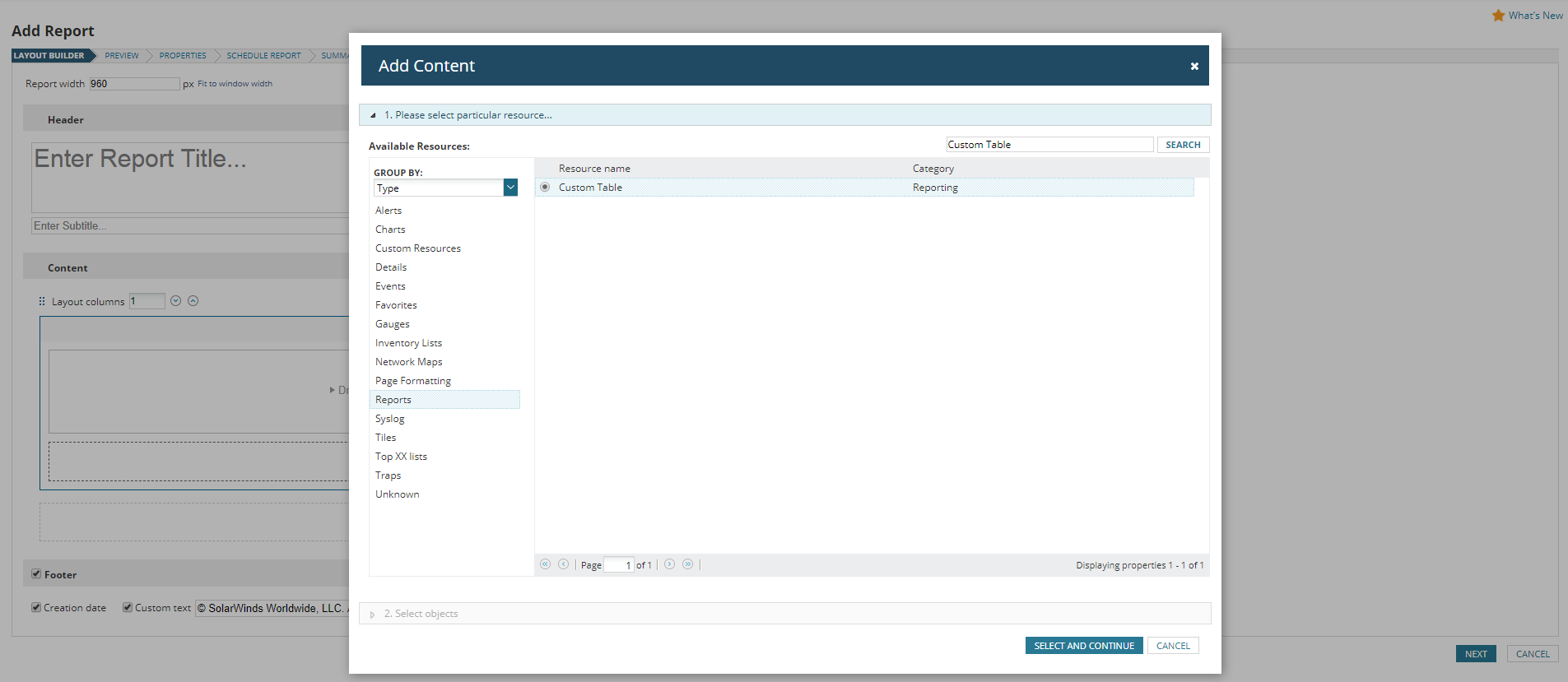Select the Top XX lists group
The height and width of the screenshot is (682, 1568).
[402, 457]
